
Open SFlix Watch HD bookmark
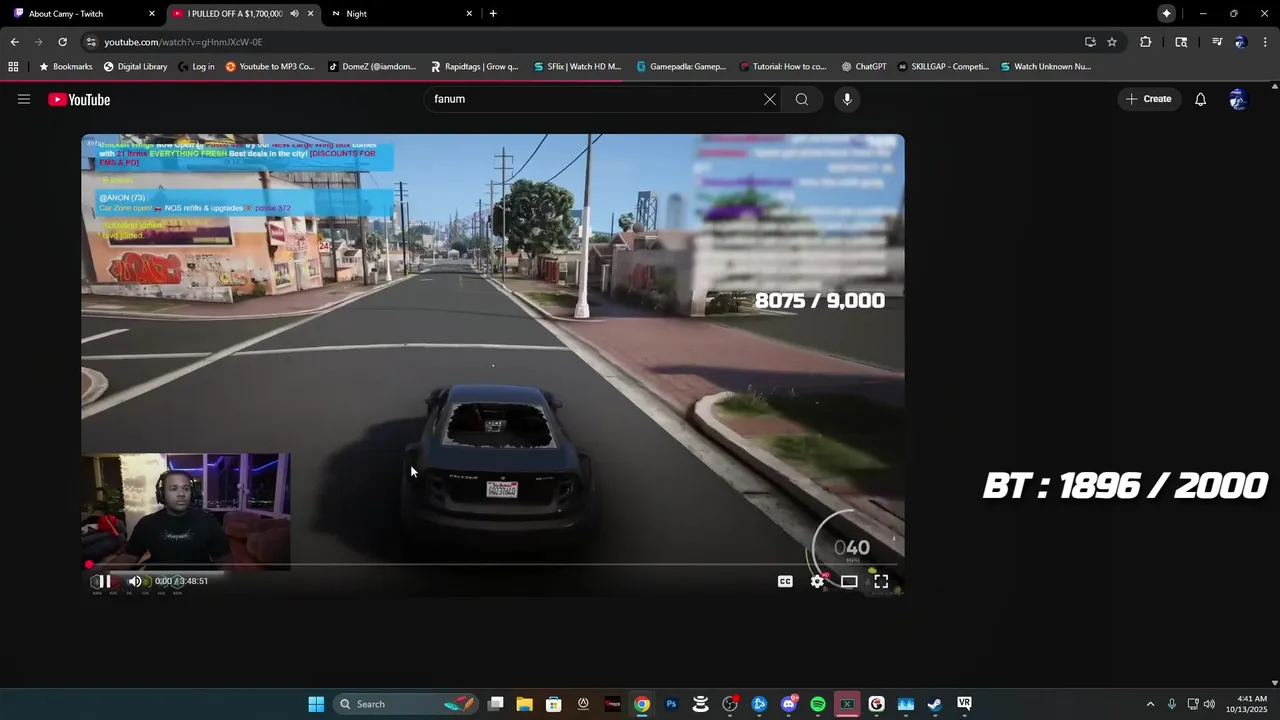click(578, 67)
